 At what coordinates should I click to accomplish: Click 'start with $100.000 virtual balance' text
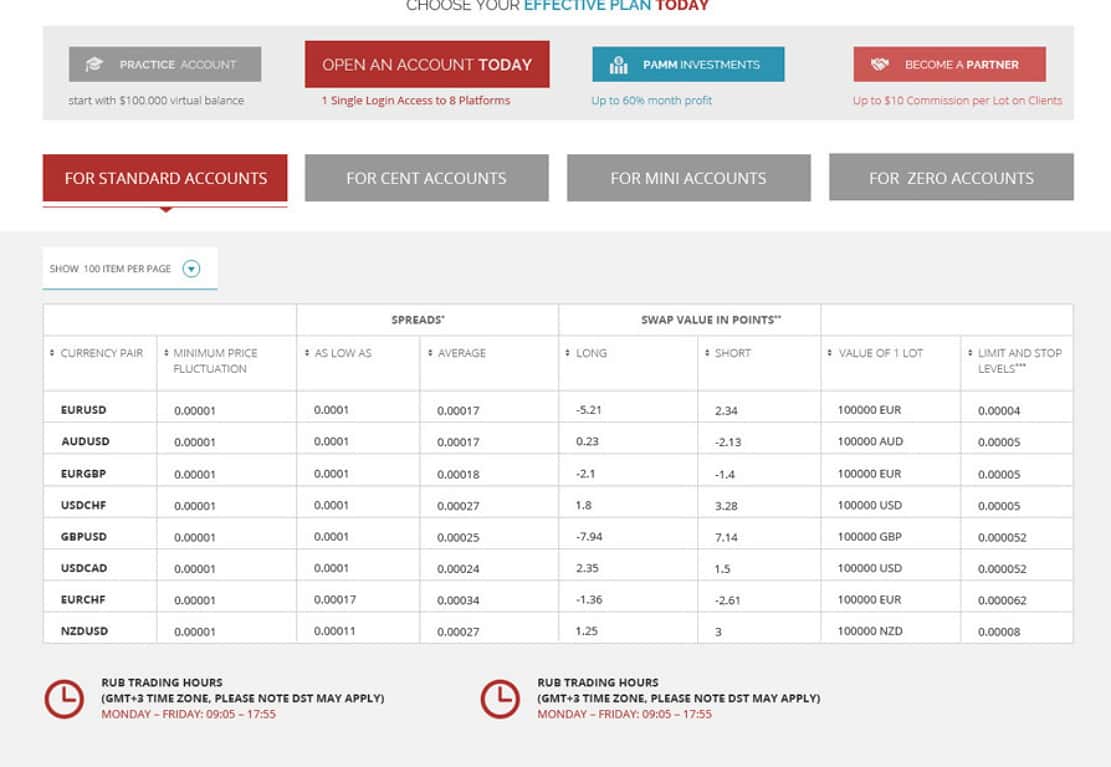click(x=156, y=101)
